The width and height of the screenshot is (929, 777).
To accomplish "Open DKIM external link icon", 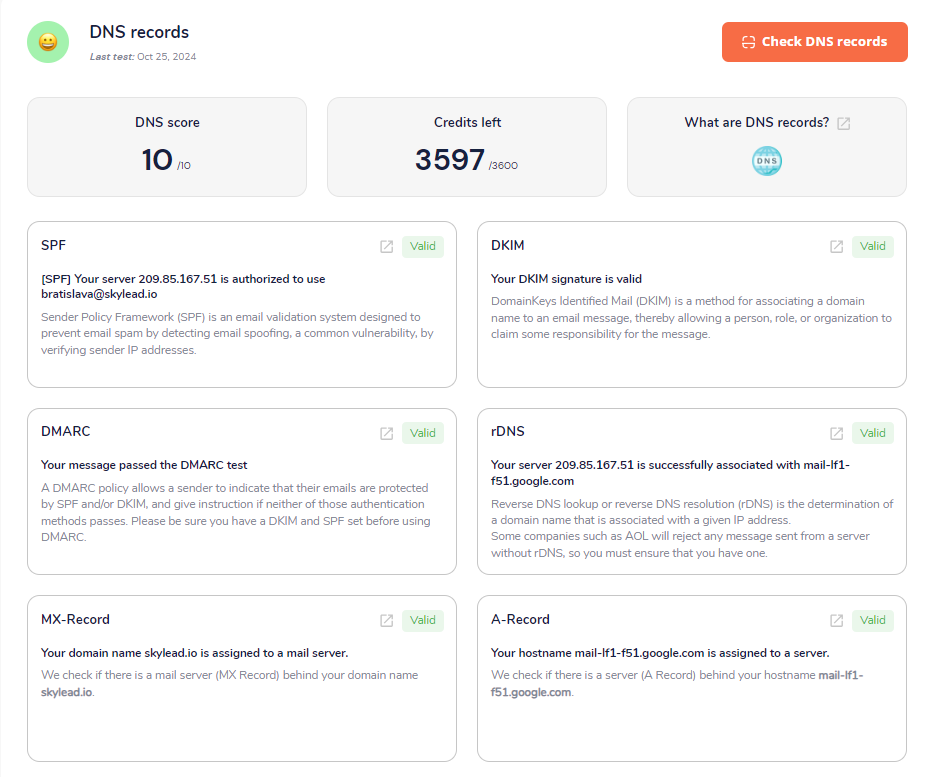I will pos(836,247).
